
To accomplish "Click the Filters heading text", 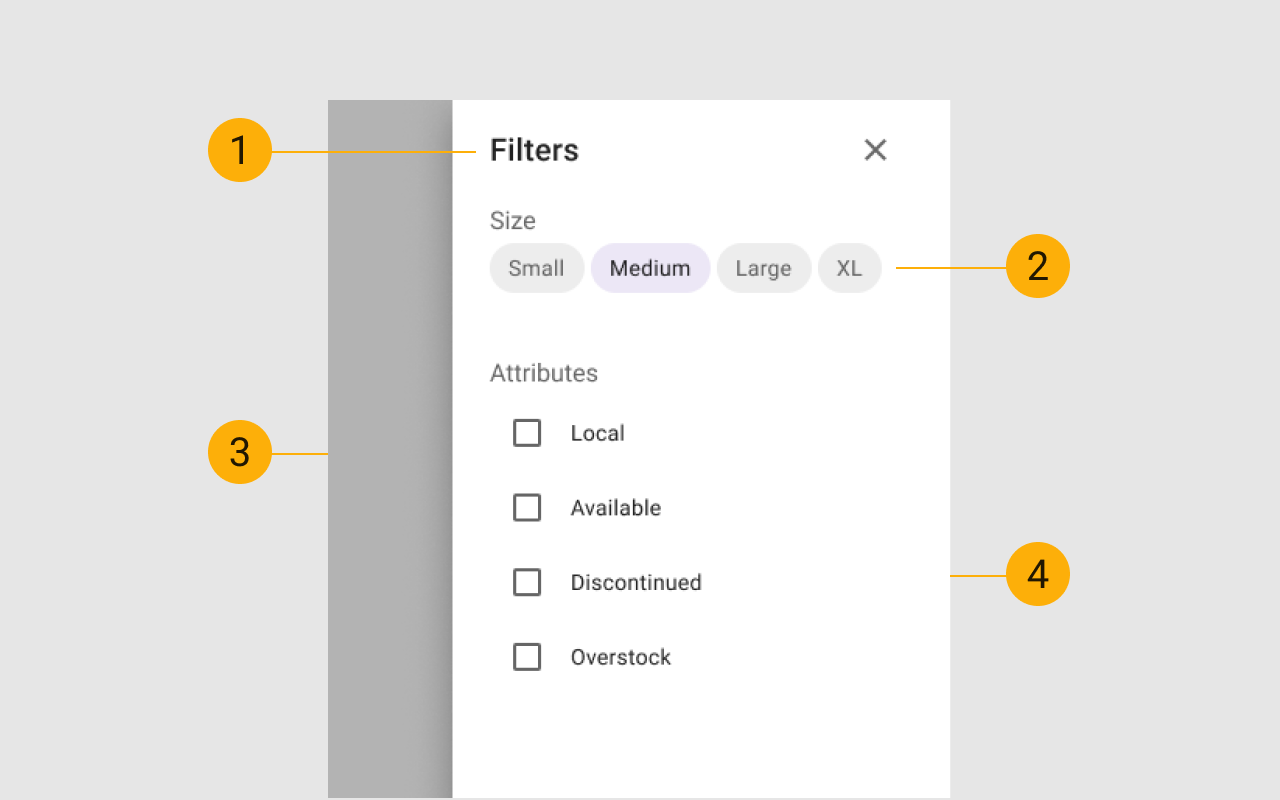I will 534,150.
